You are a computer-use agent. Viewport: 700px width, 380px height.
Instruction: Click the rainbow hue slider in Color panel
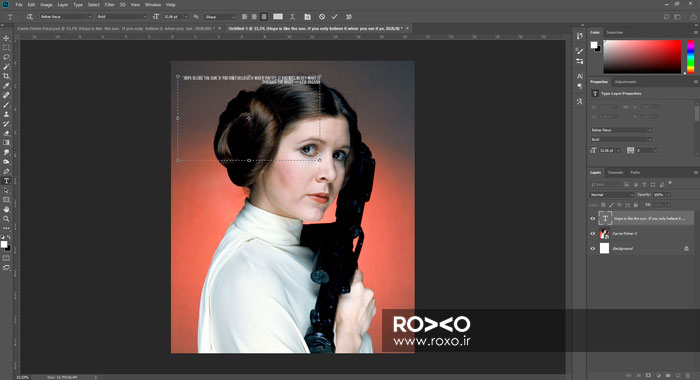tap(691, 57)
